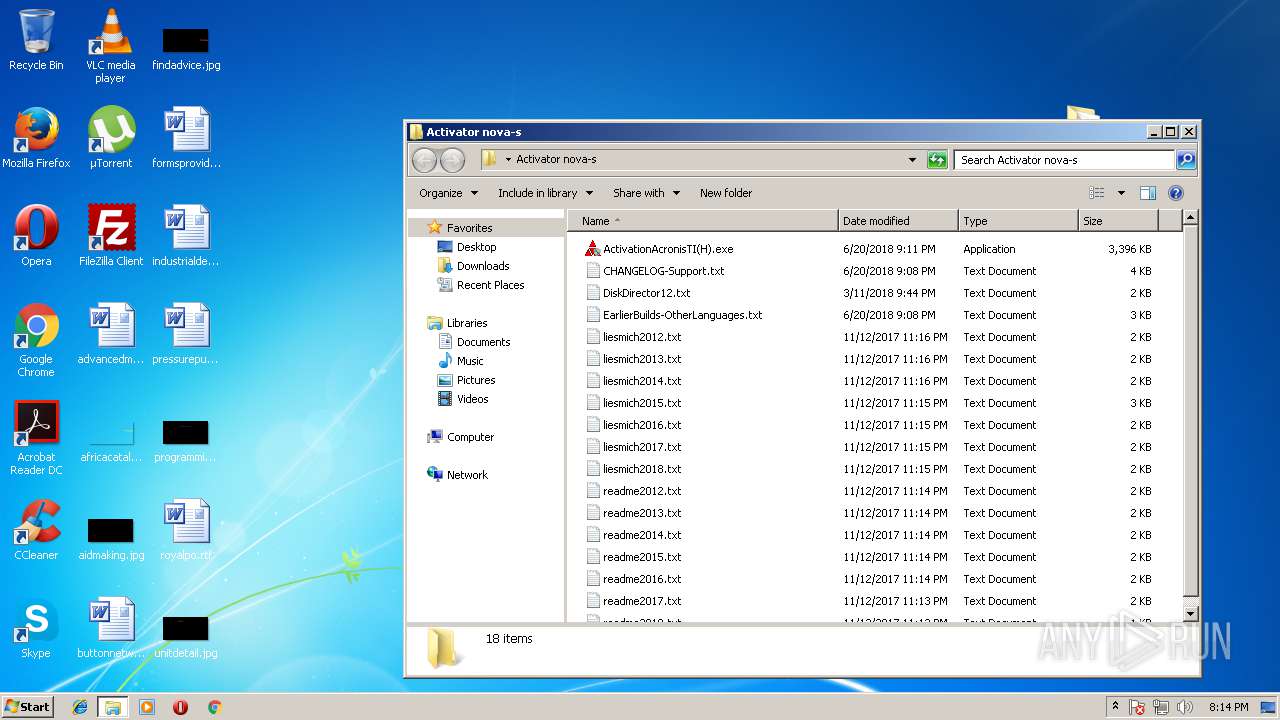Expand the address bar history dropdown
Image resolution: width=1280 pixels, height=720 pixels.
(912, 160)
